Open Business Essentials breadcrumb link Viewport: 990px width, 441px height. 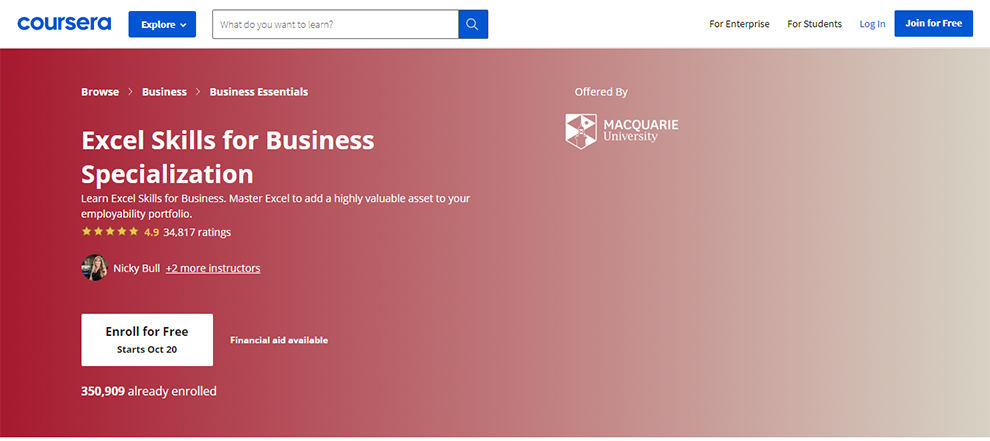(258, 92)
